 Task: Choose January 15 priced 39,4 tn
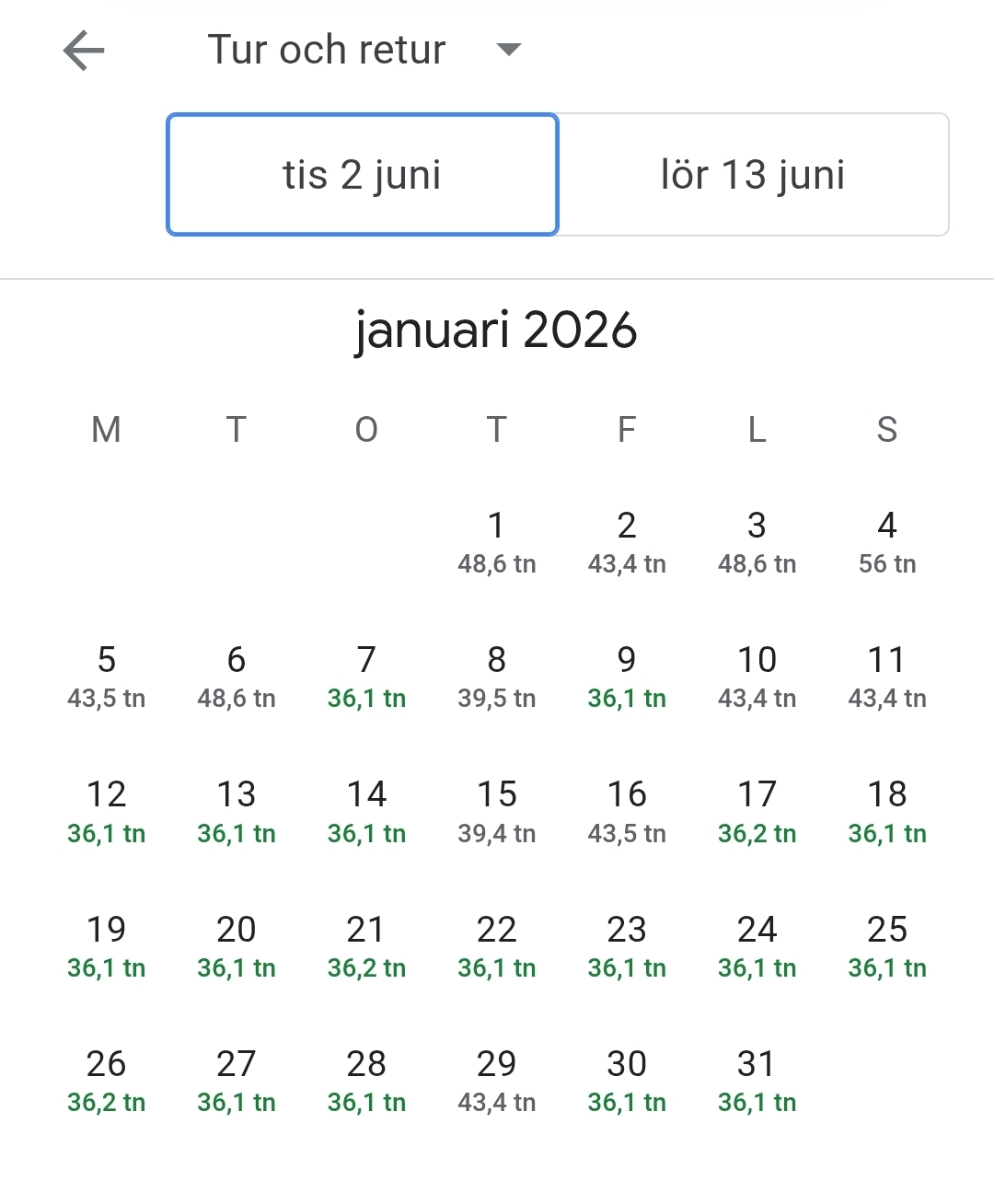[496, 811]
